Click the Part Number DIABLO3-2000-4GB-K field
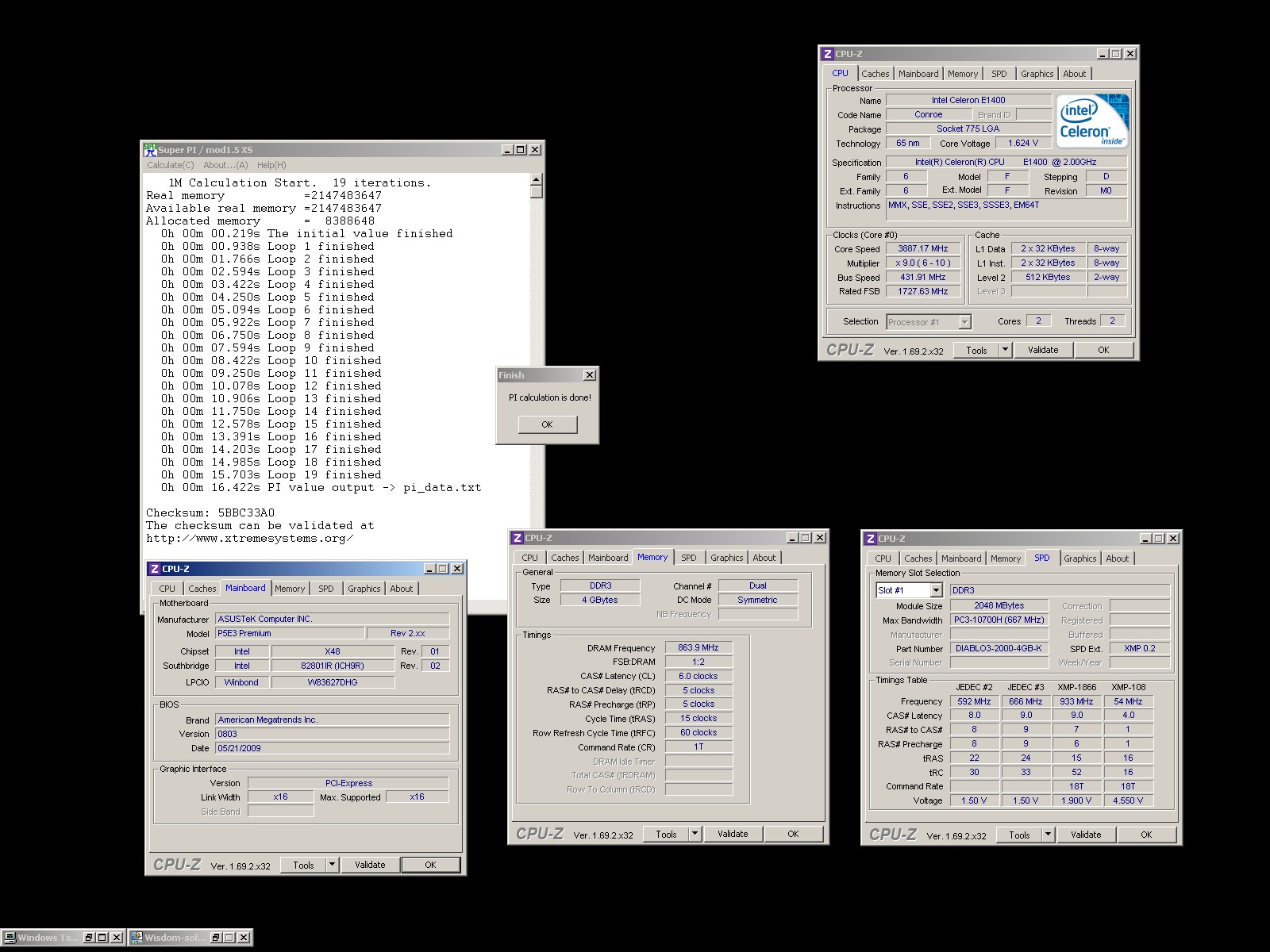Viewport: 1270px width, 952px height. 999,648
